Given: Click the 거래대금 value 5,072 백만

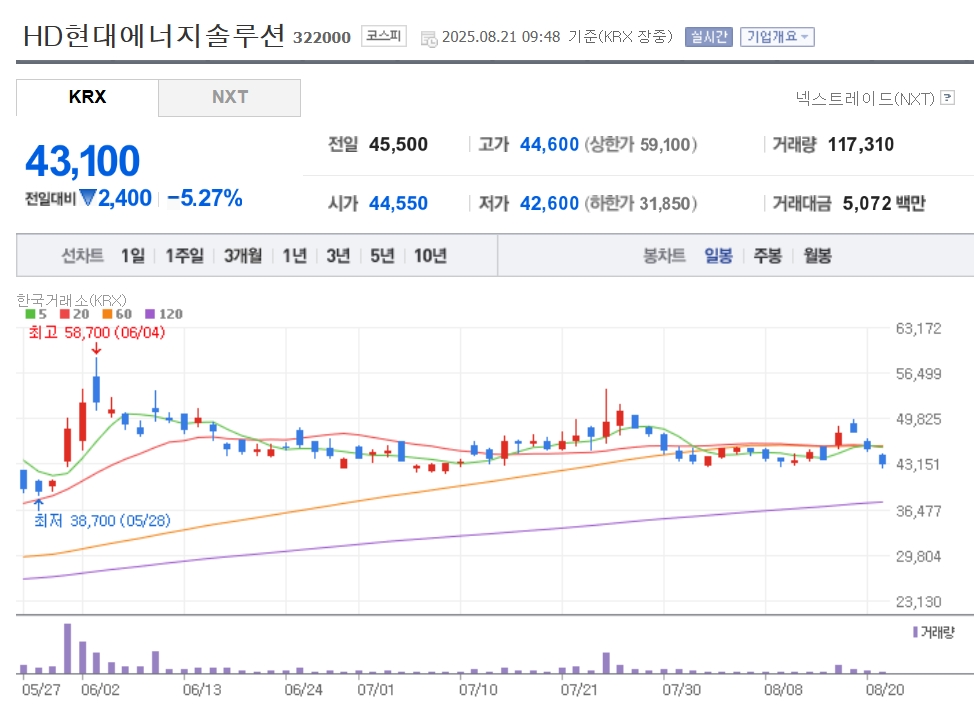Looking at the screenshot, I should pyautogui.click(x=884, y=203).
